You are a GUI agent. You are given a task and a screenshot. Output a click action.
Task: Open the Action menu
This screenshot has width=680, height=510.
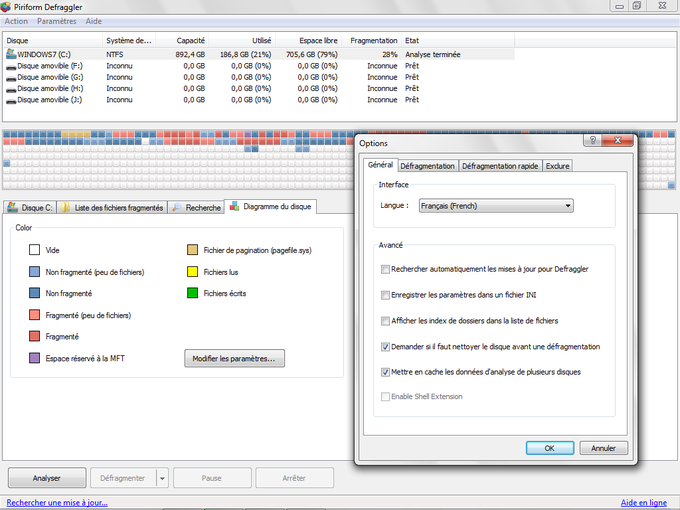click(x=16, y=21)
